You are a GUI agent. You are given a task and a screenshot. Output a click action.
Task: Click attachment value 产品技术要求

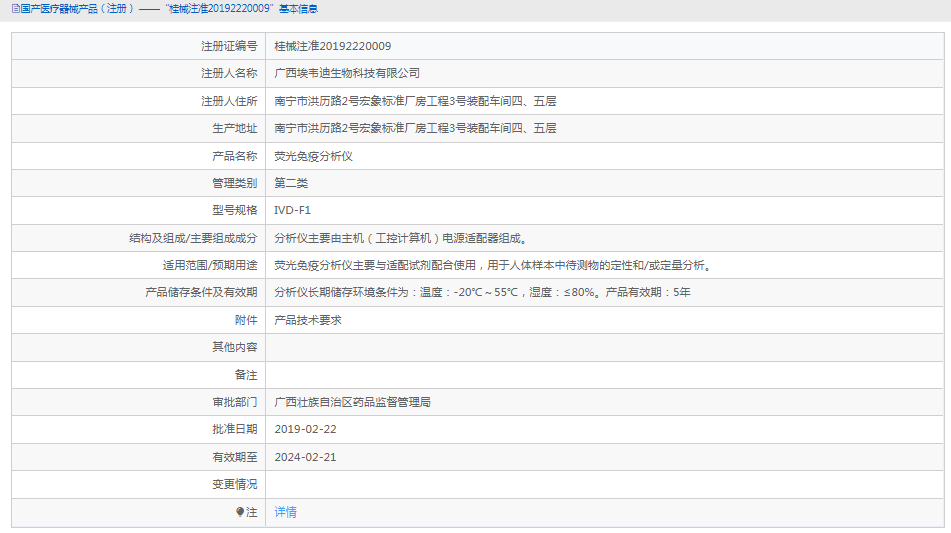tap(307, 320)
